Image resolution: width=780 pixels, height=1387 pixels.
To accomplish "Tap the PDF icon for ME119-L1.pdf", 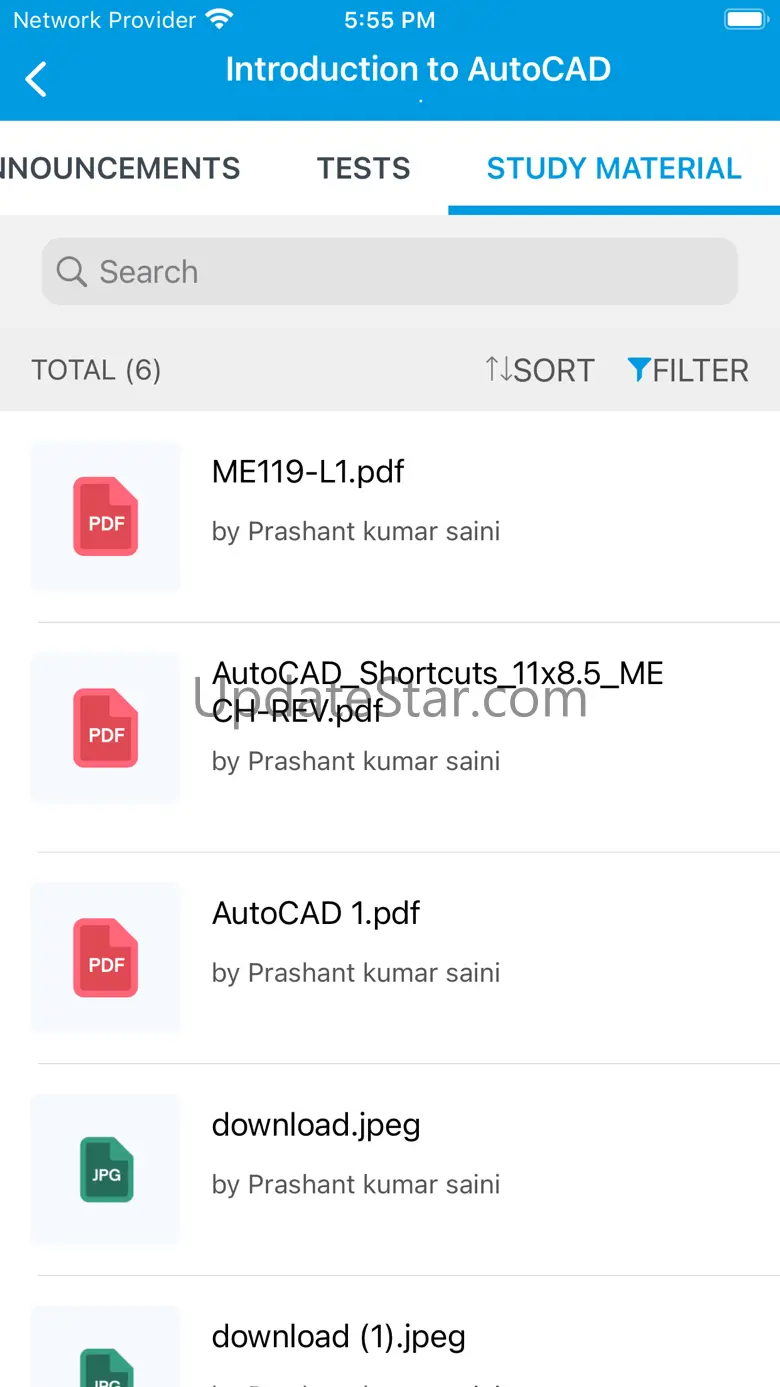I will 105,516.
